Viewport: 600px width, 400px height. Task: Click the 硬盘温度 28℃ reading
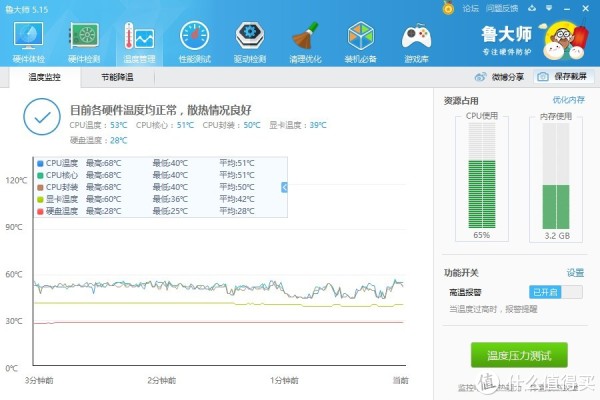tap(98, 140)
